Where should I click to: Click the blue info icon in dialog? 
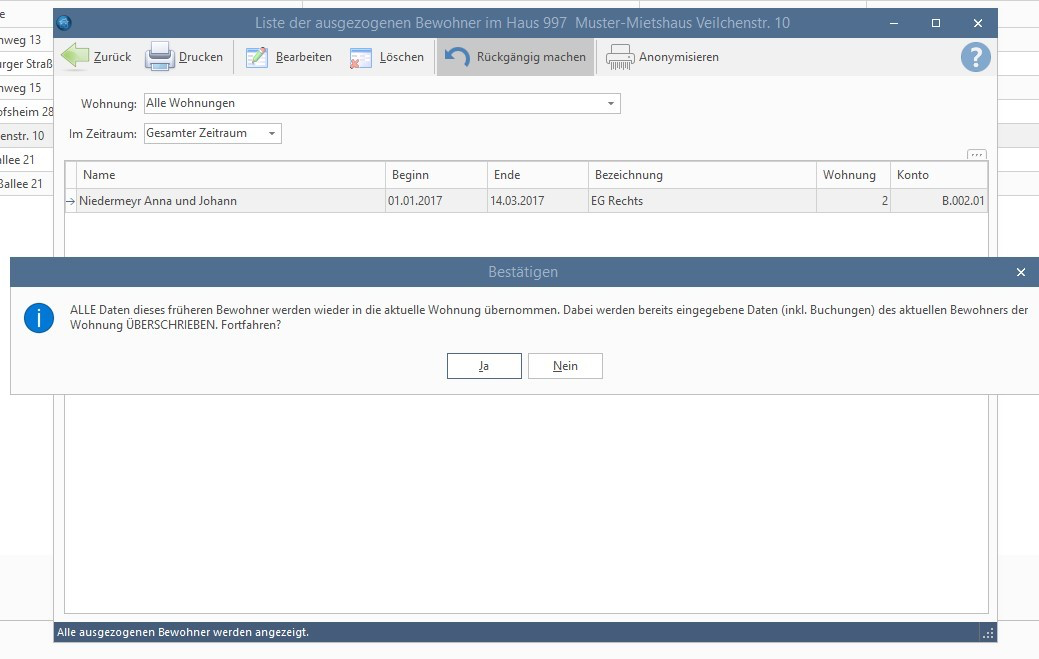[x=39, y=318]
